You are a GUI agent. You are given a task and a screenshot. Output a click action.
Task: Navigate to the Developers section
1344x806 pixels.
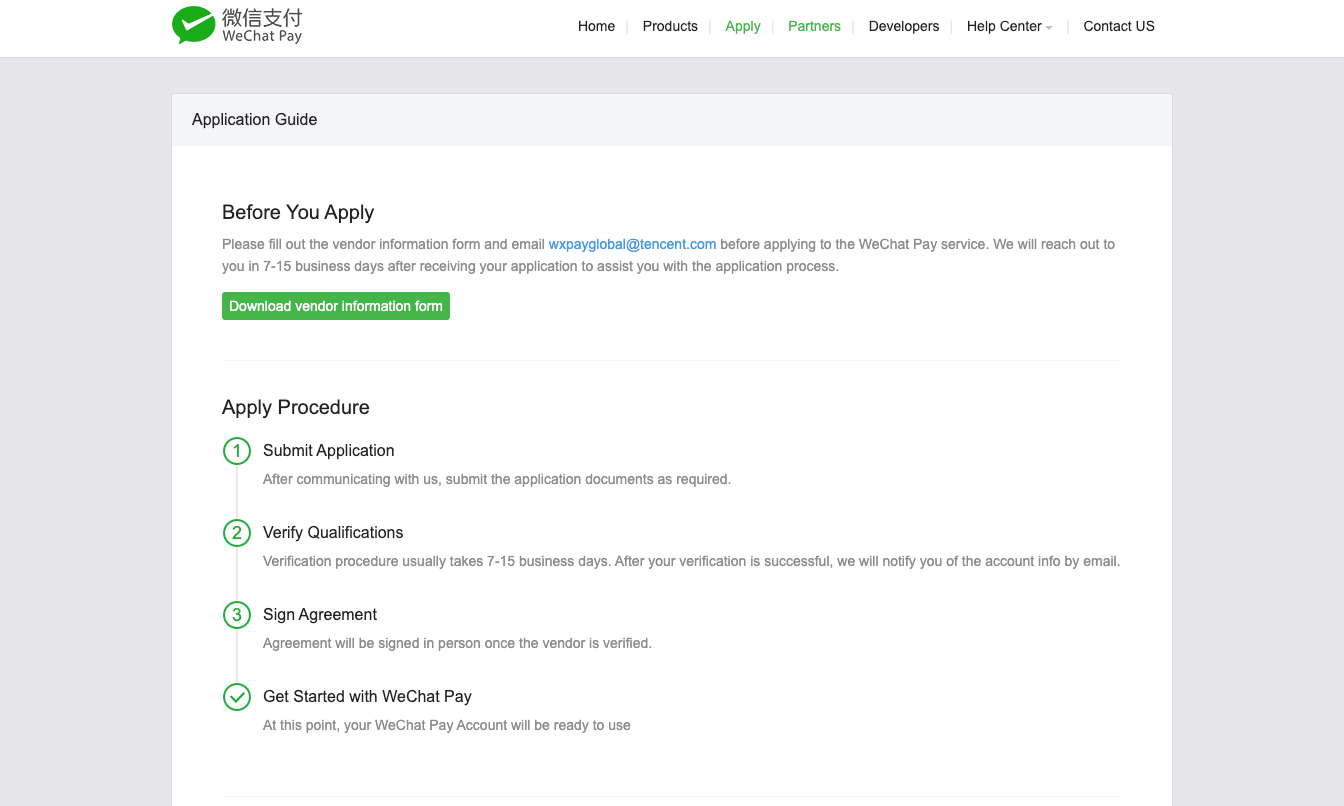pos(904,27)
